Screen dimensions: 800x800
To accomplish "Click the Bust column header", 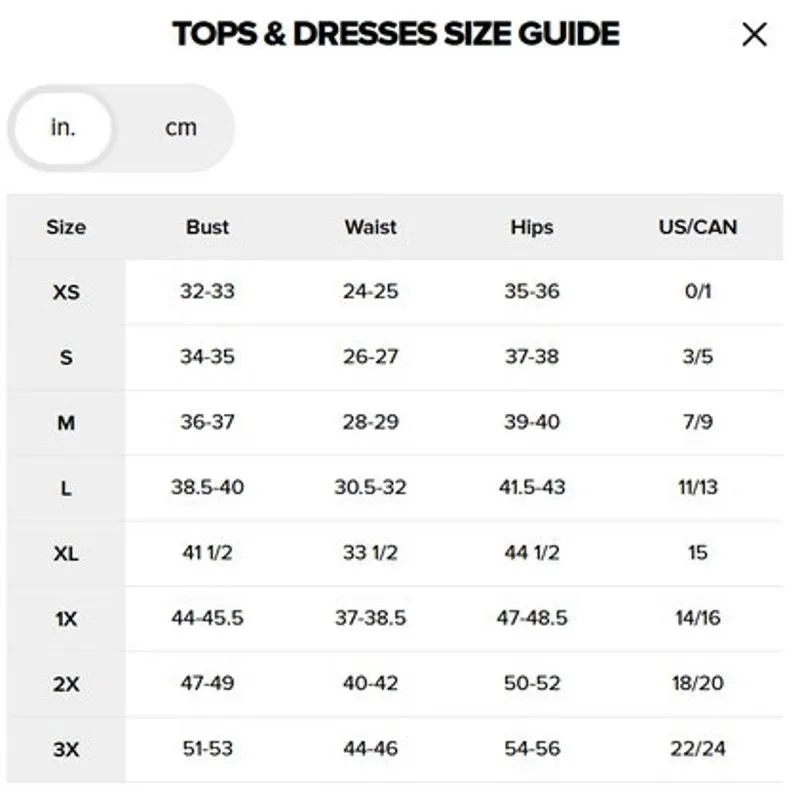I will click(207, 227).
